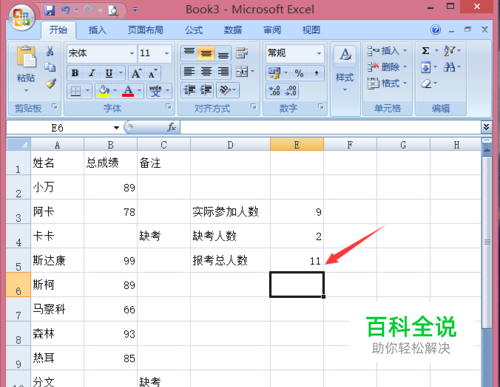Screen dimensions: 500x387
Task: Increase font size button
Action: tap(136, 73)
